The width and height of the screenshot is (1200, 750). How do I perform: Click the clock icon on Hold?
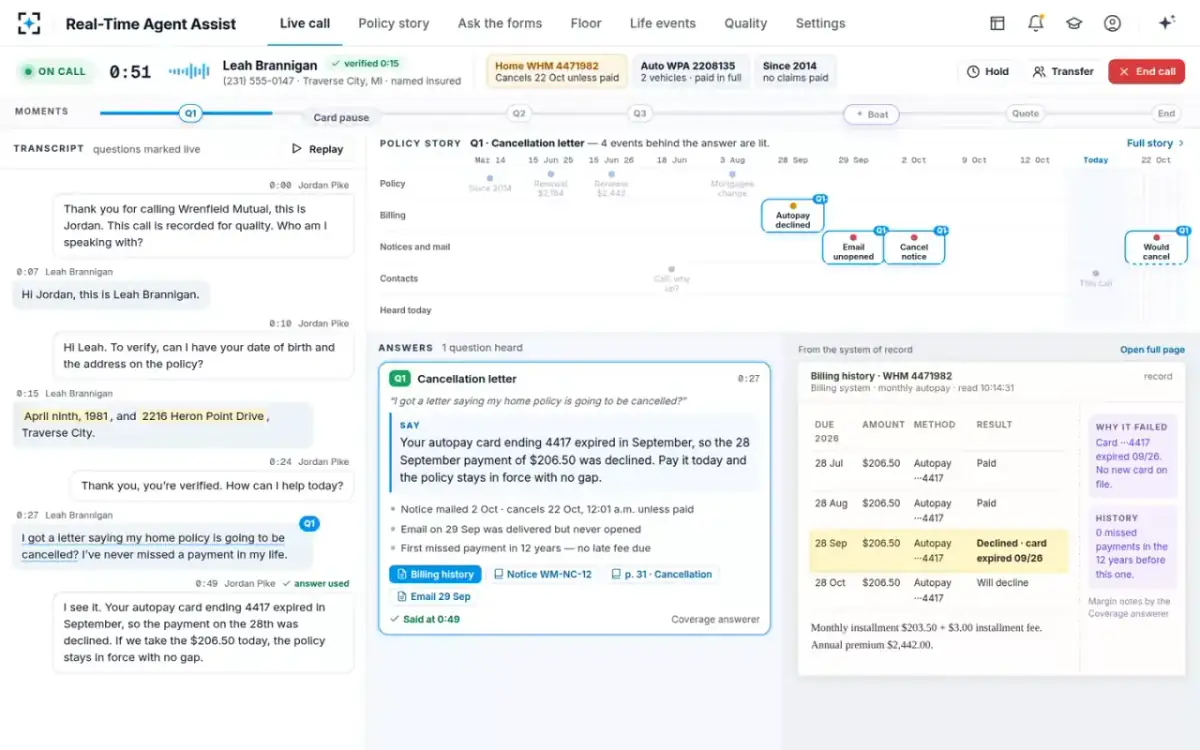tap(973, 72)
